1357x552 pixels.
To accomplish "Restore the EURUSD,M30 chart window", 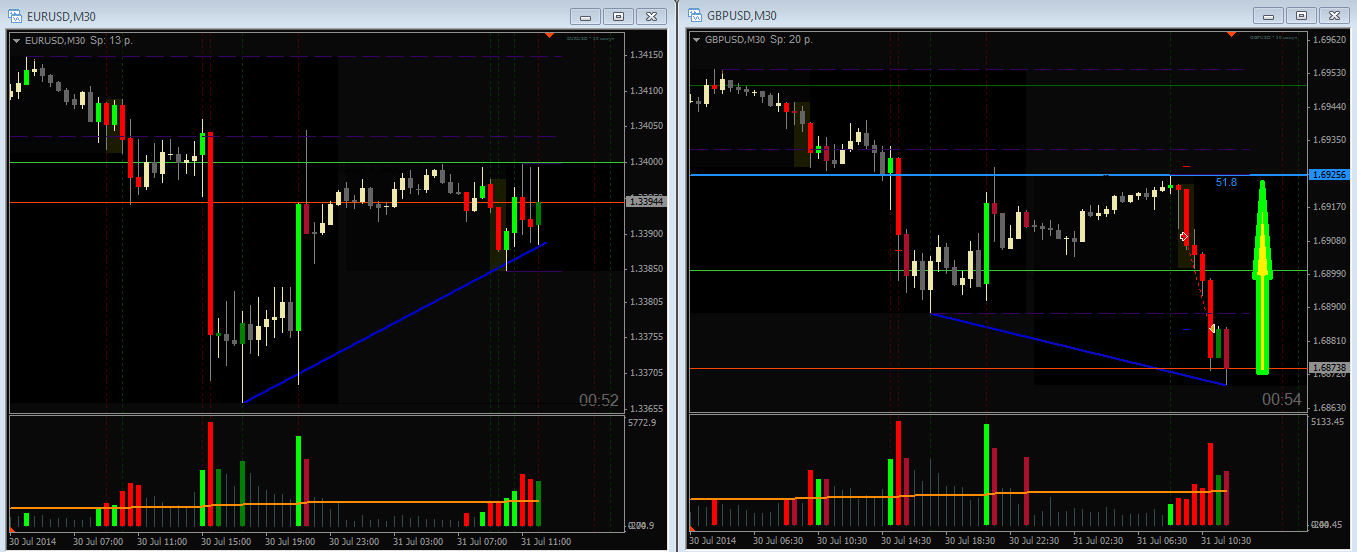I will tap(618, 16).
